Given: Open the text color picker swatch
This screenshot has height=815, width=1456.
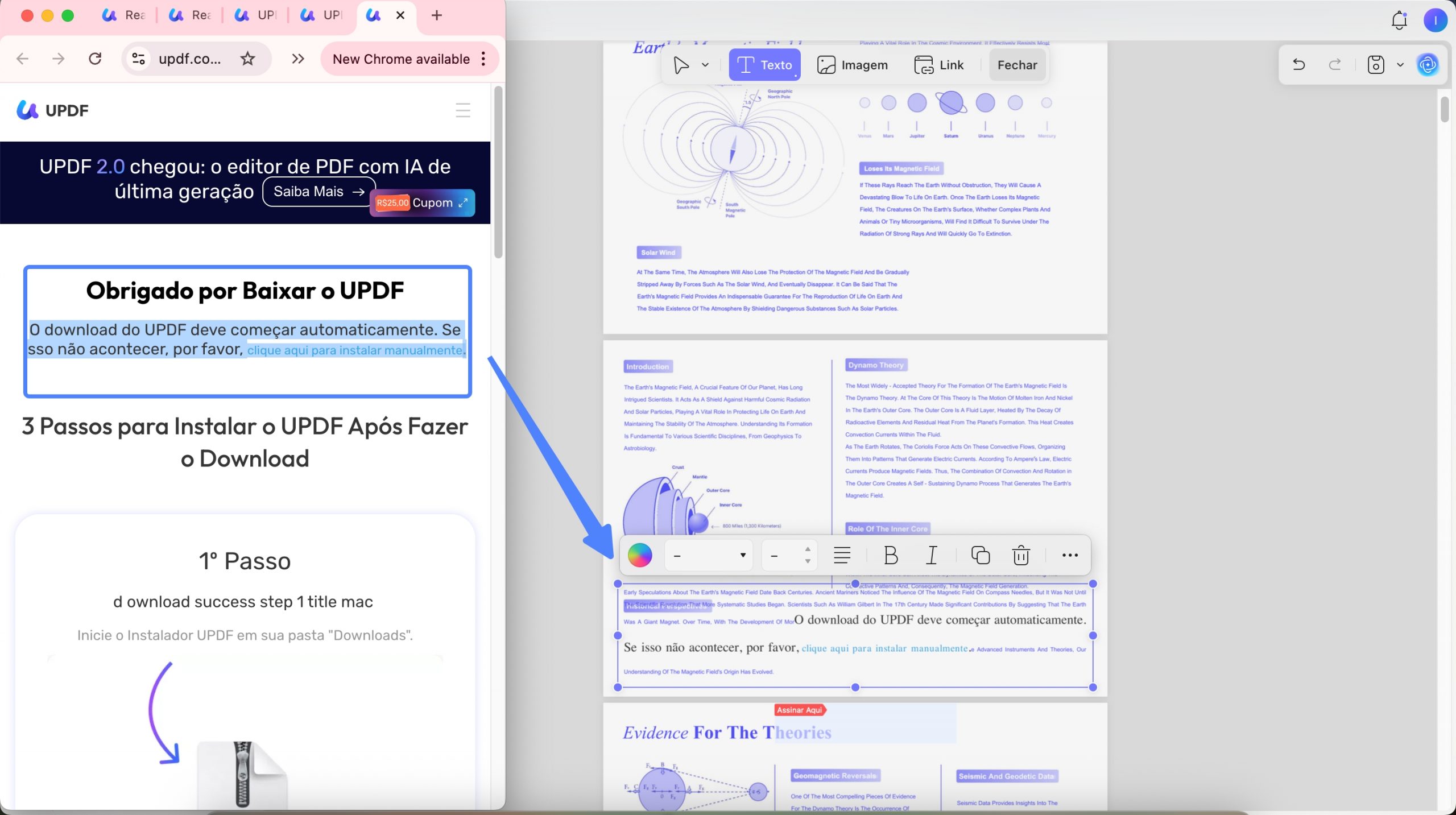Looking at the screenshot, I should click(640, 555).
